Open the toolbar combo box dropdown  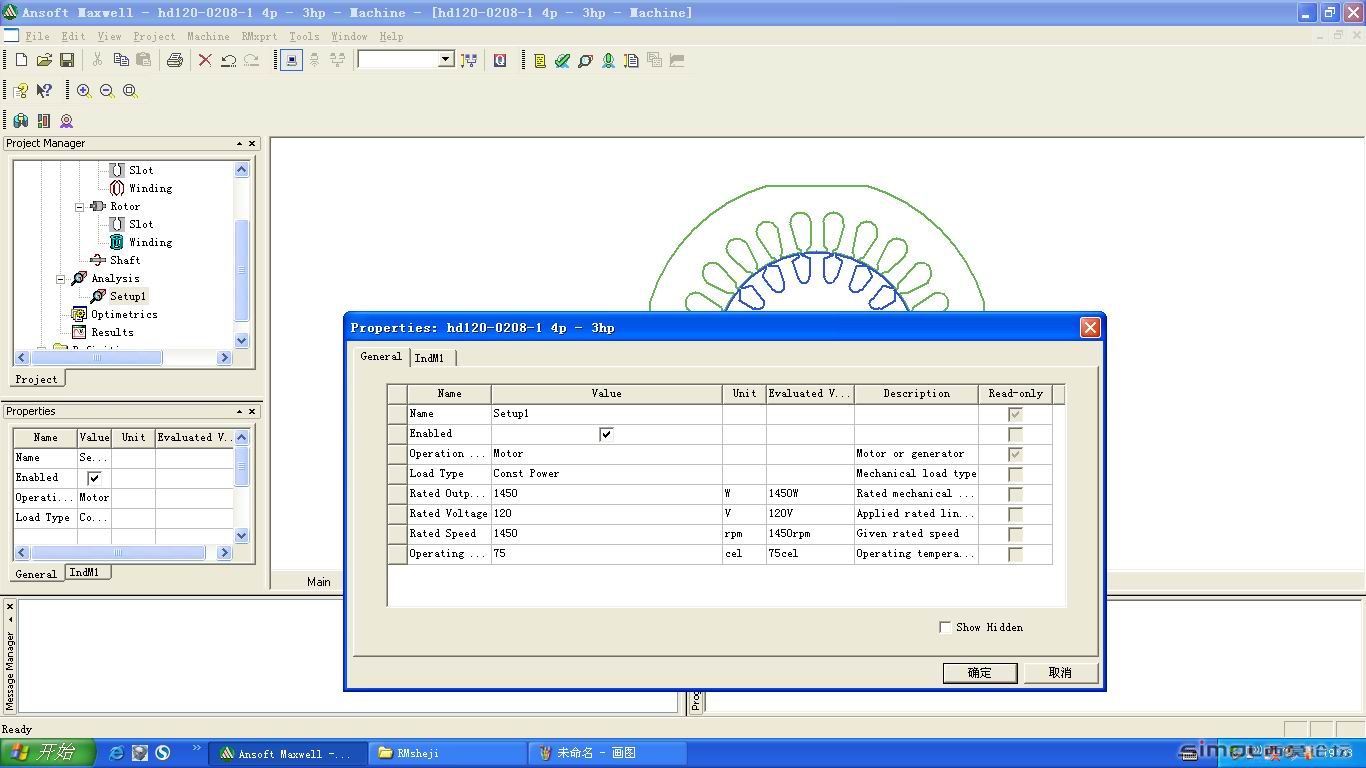coord(446,60)
